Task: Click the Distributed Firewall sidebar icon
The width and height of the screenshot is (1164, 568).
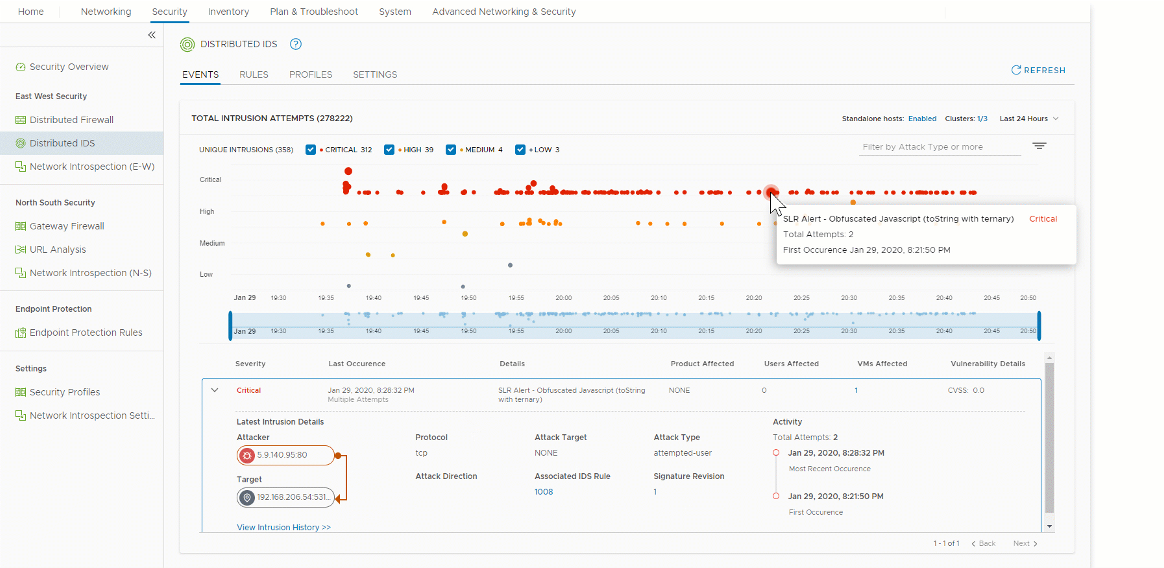Action: click(x=21, y=120)
